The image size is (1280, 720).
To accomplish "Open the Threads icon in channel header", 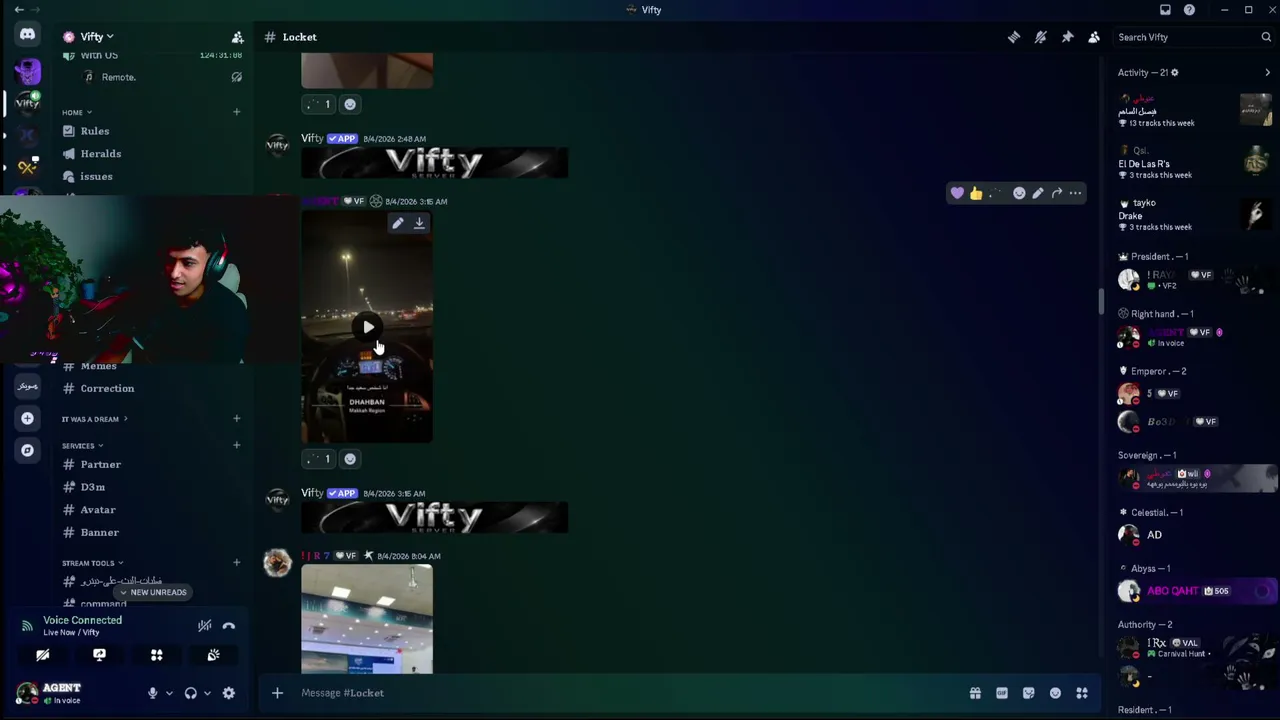I will tap(1014, 37).
